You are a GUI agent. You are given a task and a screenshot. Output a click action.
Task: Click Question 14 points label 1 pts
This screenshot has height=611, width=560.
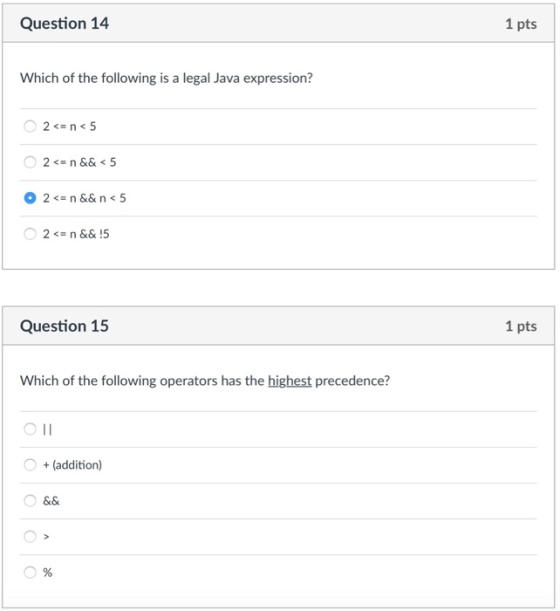[521, 24]
